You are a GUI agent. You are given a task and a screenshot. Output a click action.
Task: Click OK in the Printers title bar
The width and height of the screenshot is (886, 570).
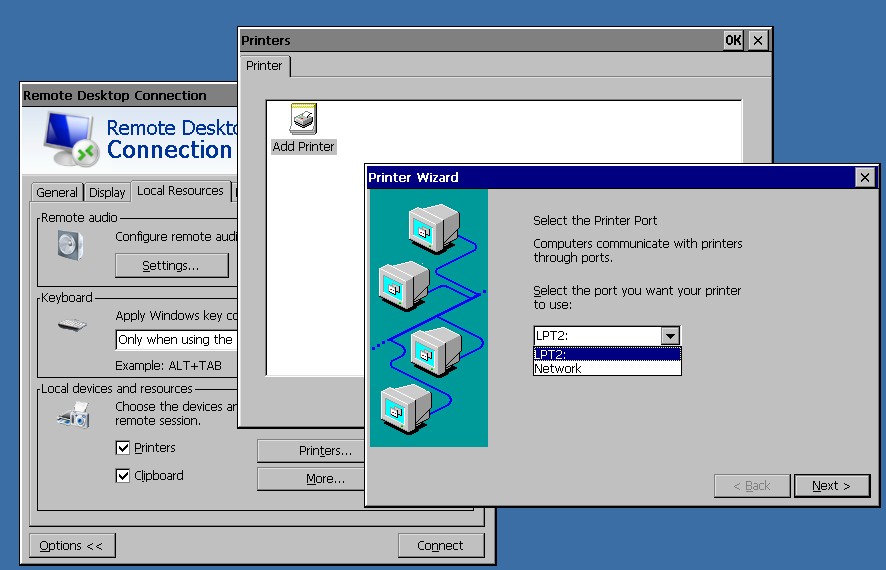tap(733, 40)
